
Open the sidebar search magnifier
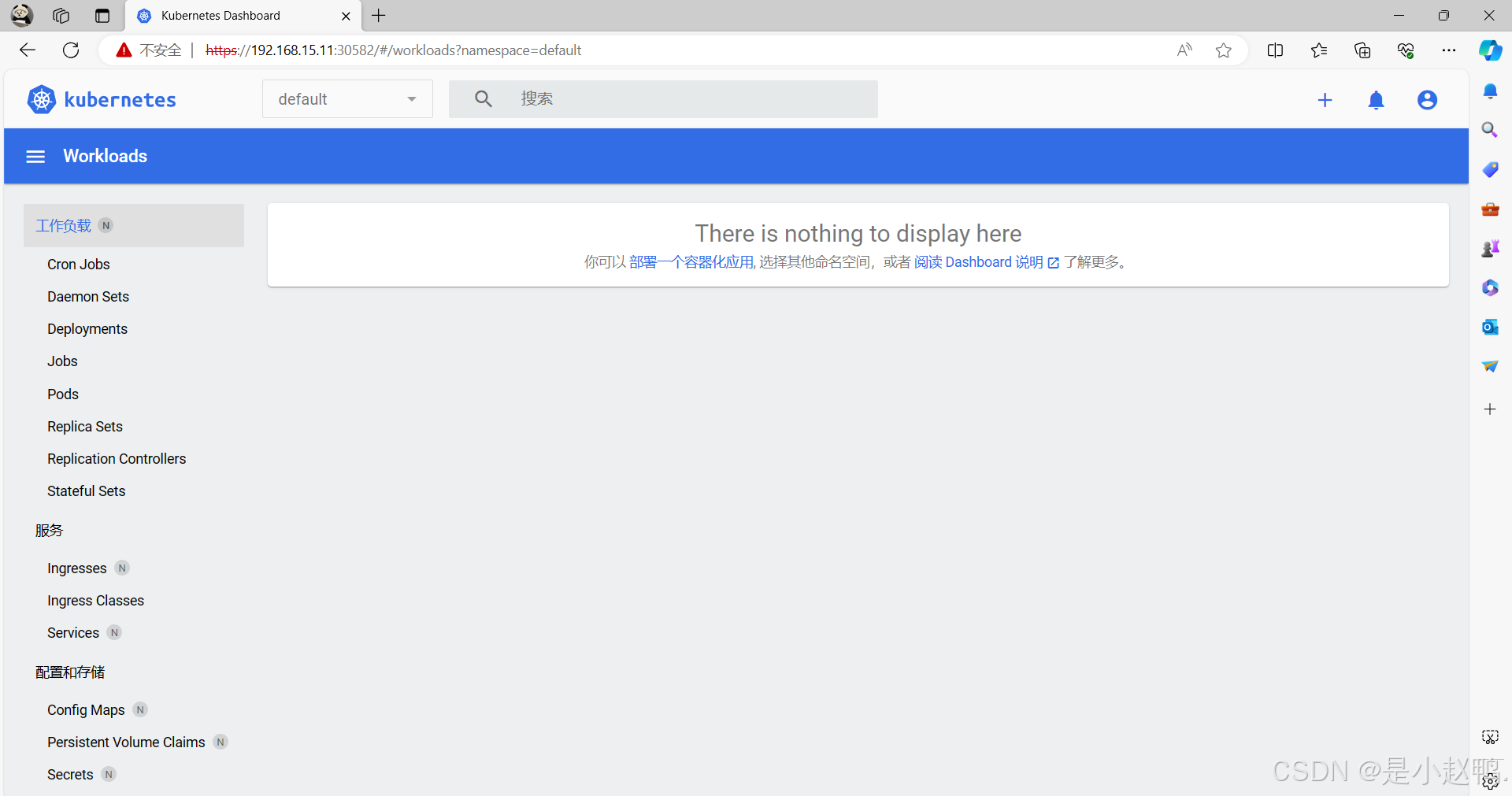[x=1490, y=130]
